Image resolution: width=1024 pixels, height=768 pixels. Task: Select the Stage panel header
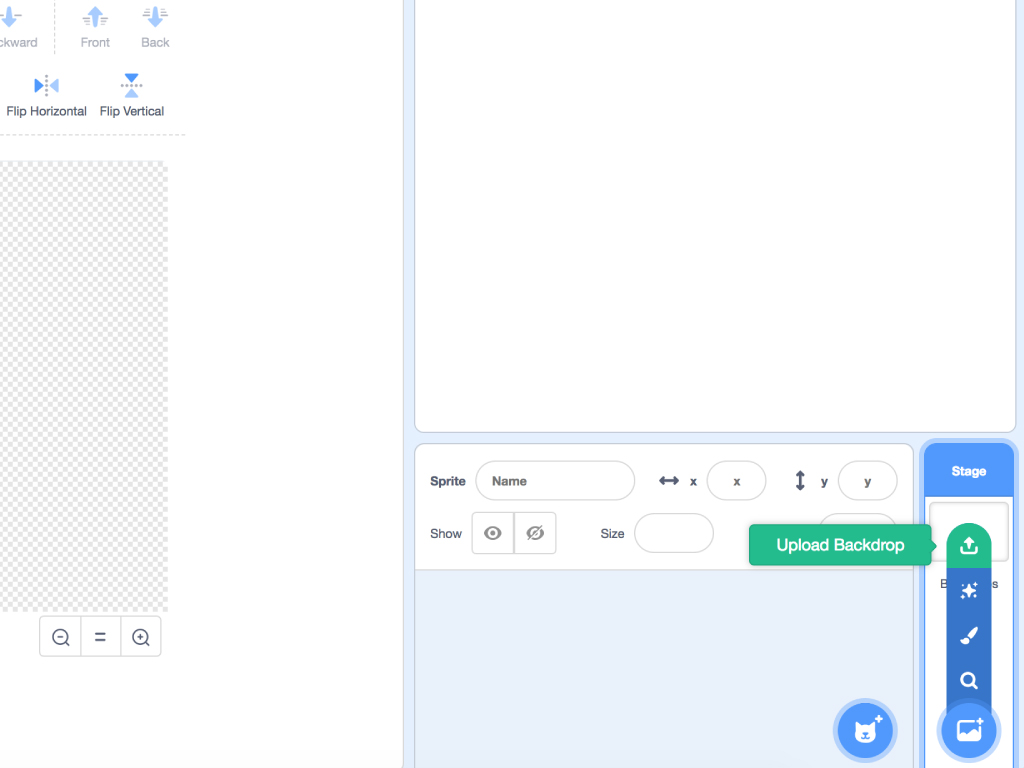968,471
